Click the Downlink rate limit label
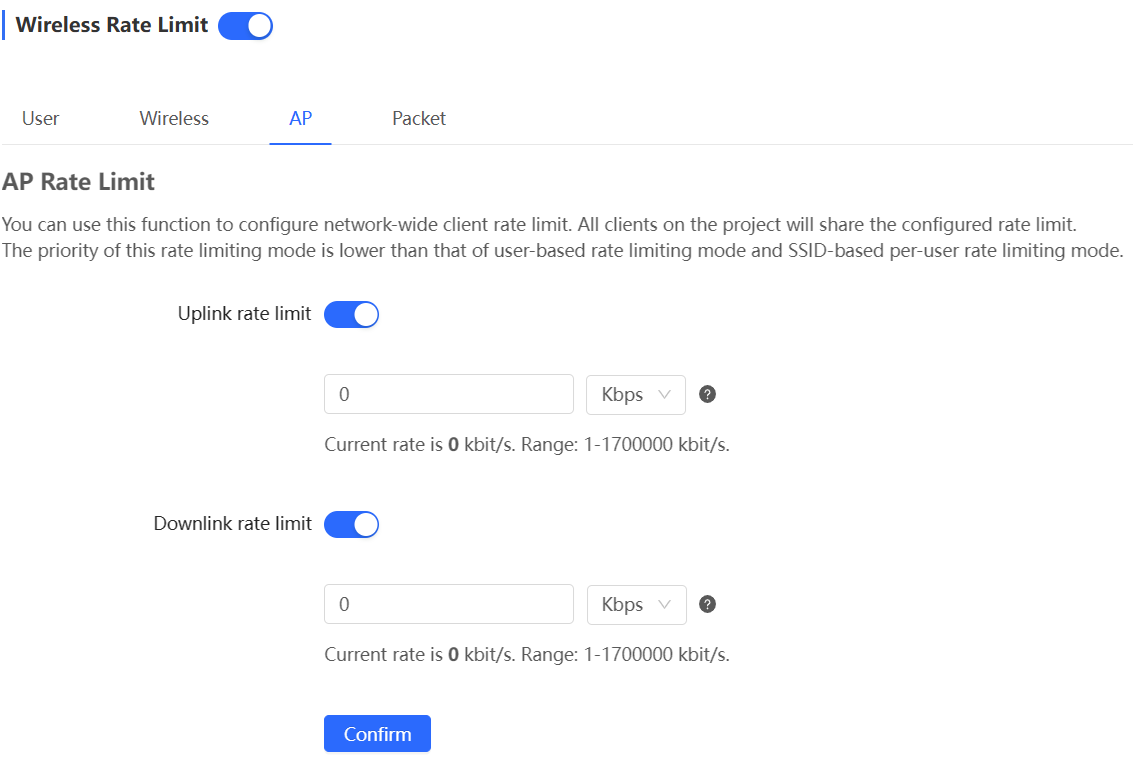Image resolution: width=1133 pixels, height=767 pixels. [232, 523]
